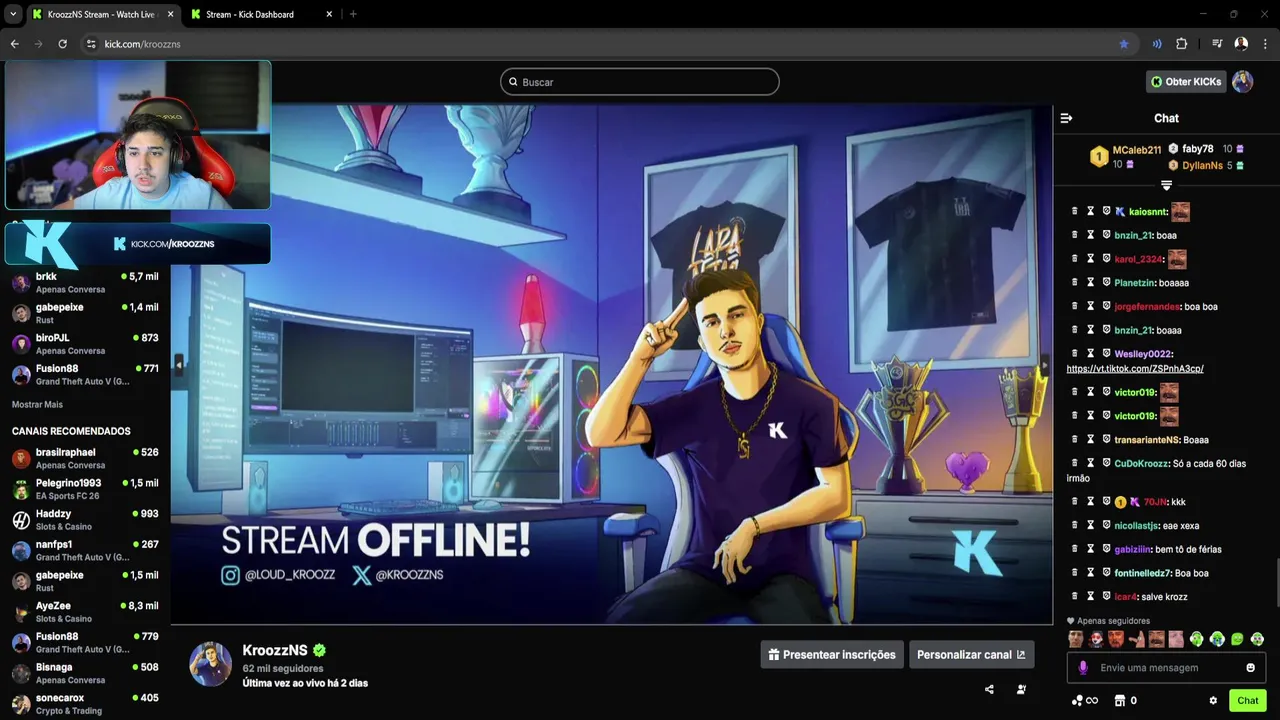1280x720 pixels.
Task: Delete karol_2324's message via the trash icon
Action: [x=1075, y=259]
